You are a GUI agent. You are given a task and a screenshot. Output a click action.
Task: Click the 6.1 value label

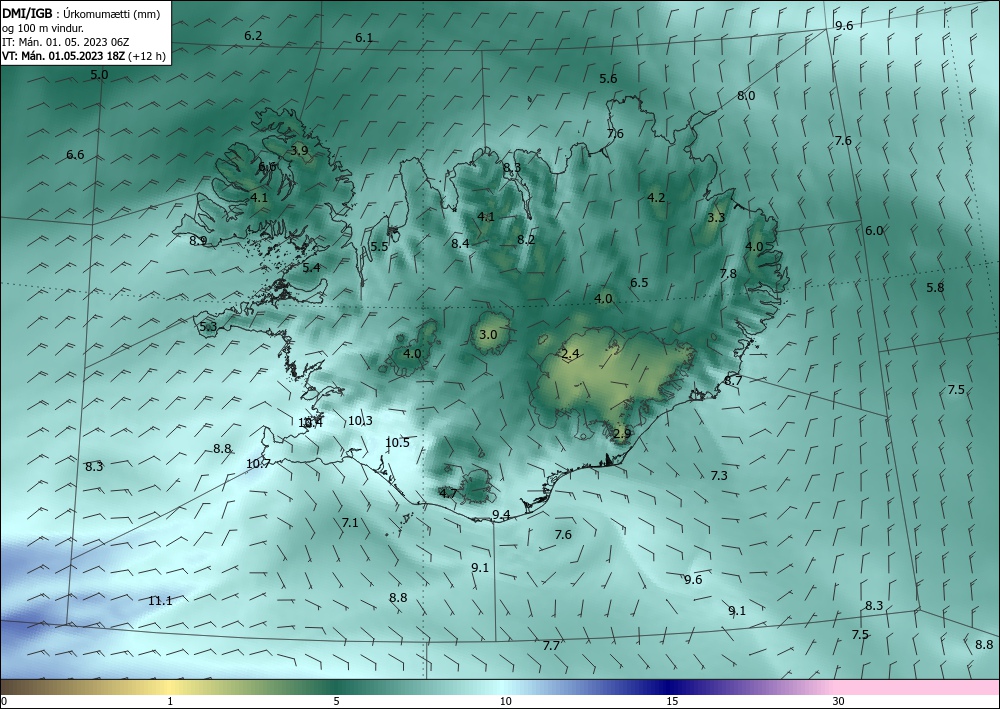[x=364, y=38]
